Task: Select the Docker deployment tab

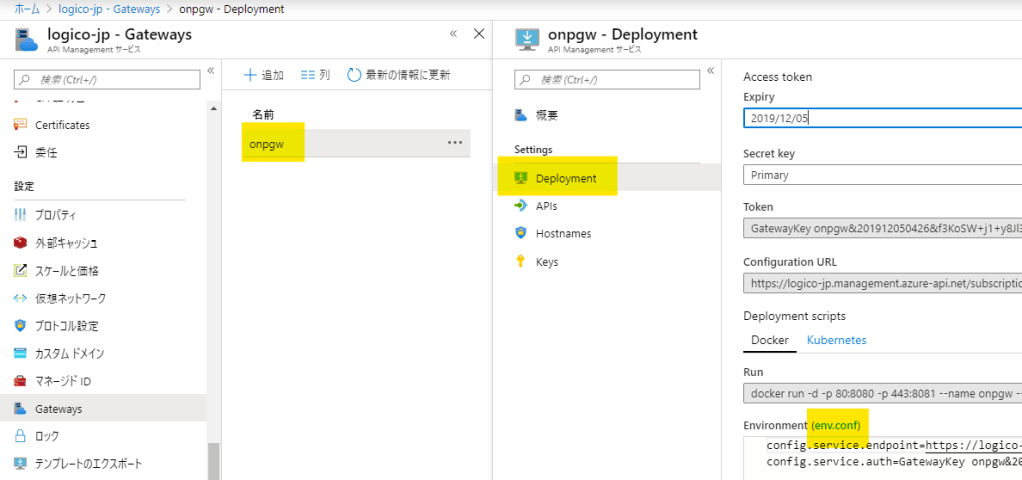Action: [x=770, y=340]
